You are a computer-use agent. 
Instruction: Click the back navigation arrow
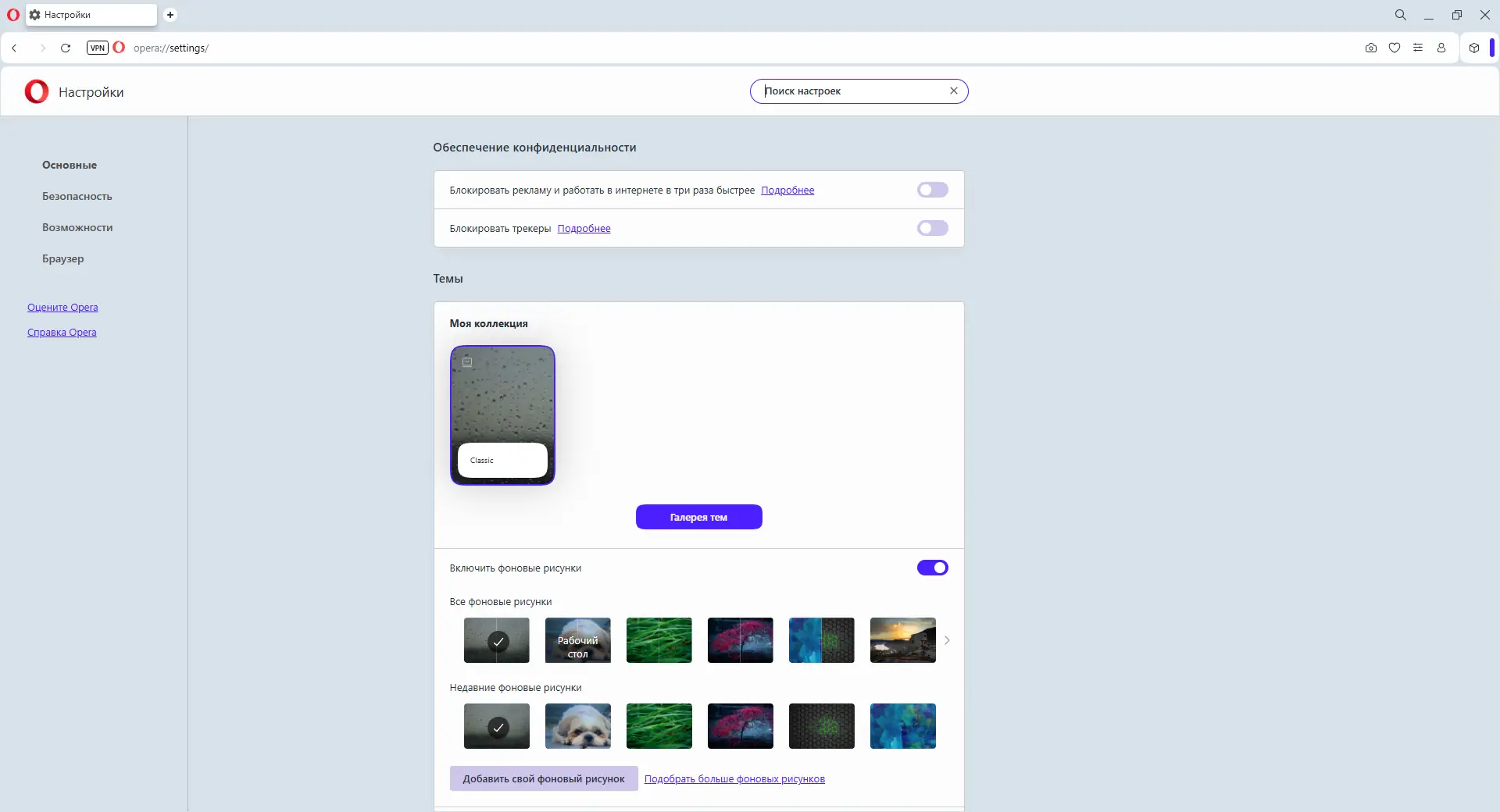pyautogui.click(x=14, y=48)
